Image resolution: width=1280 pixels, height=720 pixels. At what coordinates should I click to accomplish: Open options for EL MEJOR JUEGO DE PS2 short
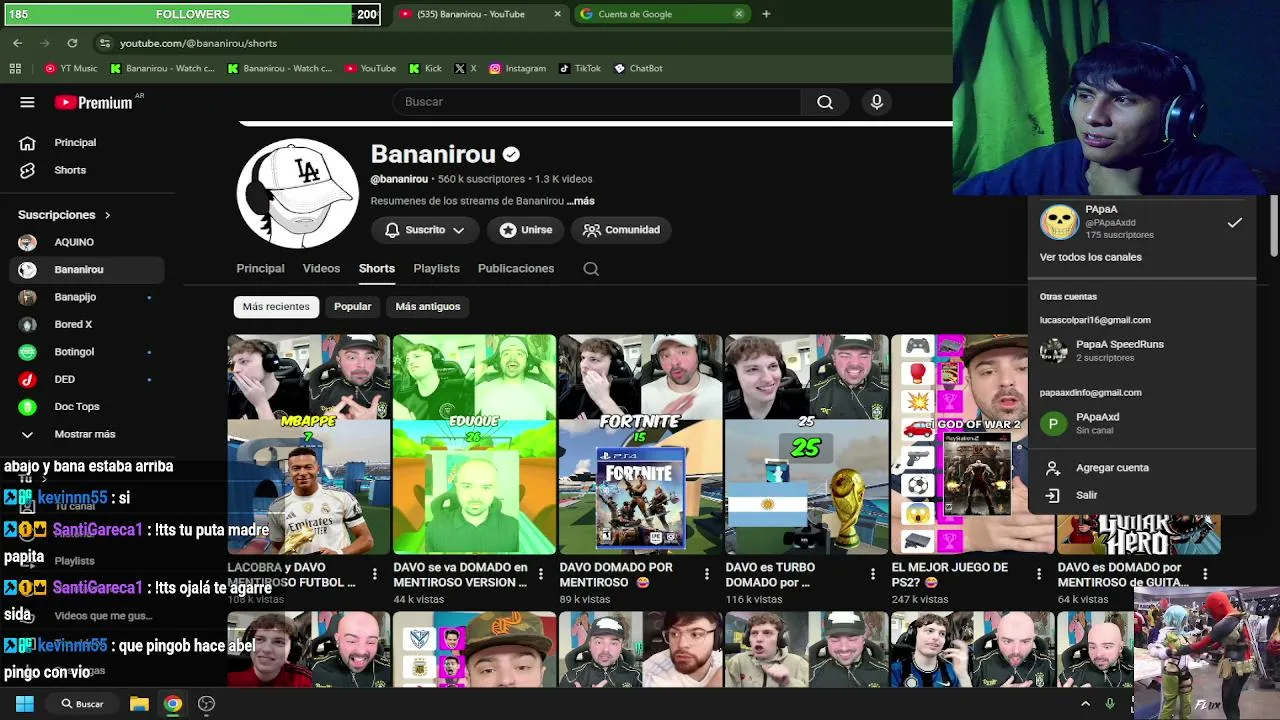point(1039,574)
